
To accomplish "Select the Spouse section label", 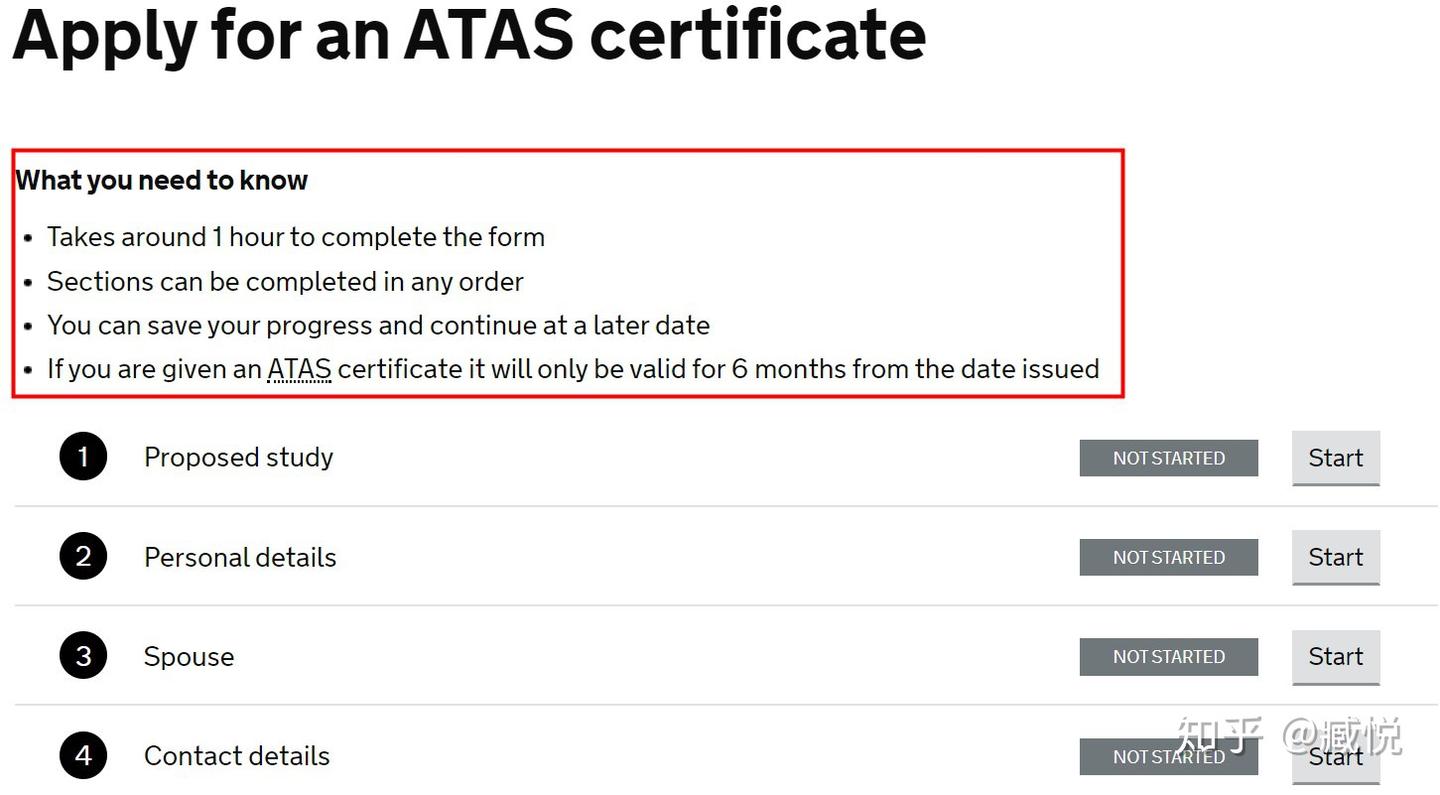I will point(188,656).
